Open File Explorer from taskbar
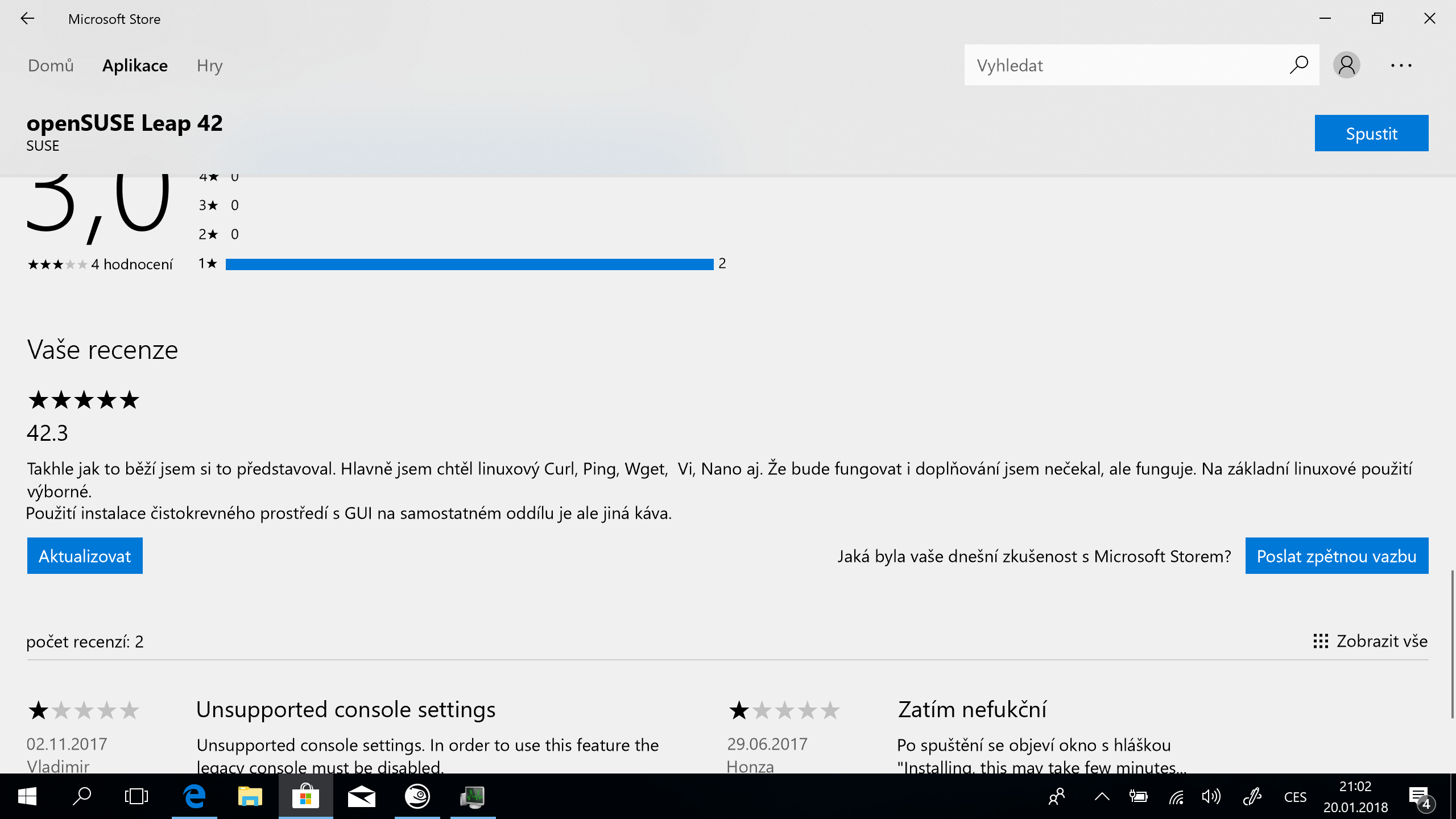Screen dimensions: 1456x819 coord(250,796)
